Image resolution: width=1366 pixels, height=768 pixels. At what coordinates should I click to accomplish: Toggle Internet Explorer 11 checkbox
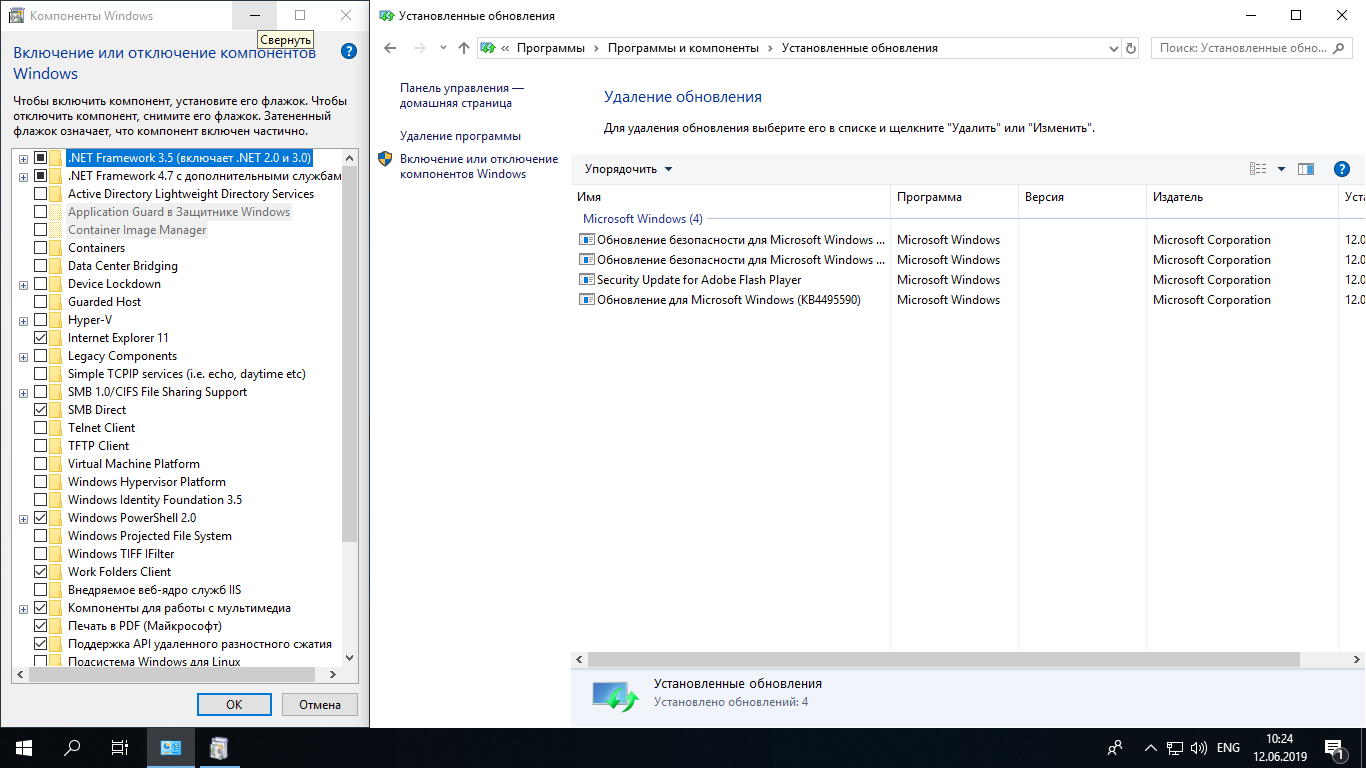tap(40, 338)
